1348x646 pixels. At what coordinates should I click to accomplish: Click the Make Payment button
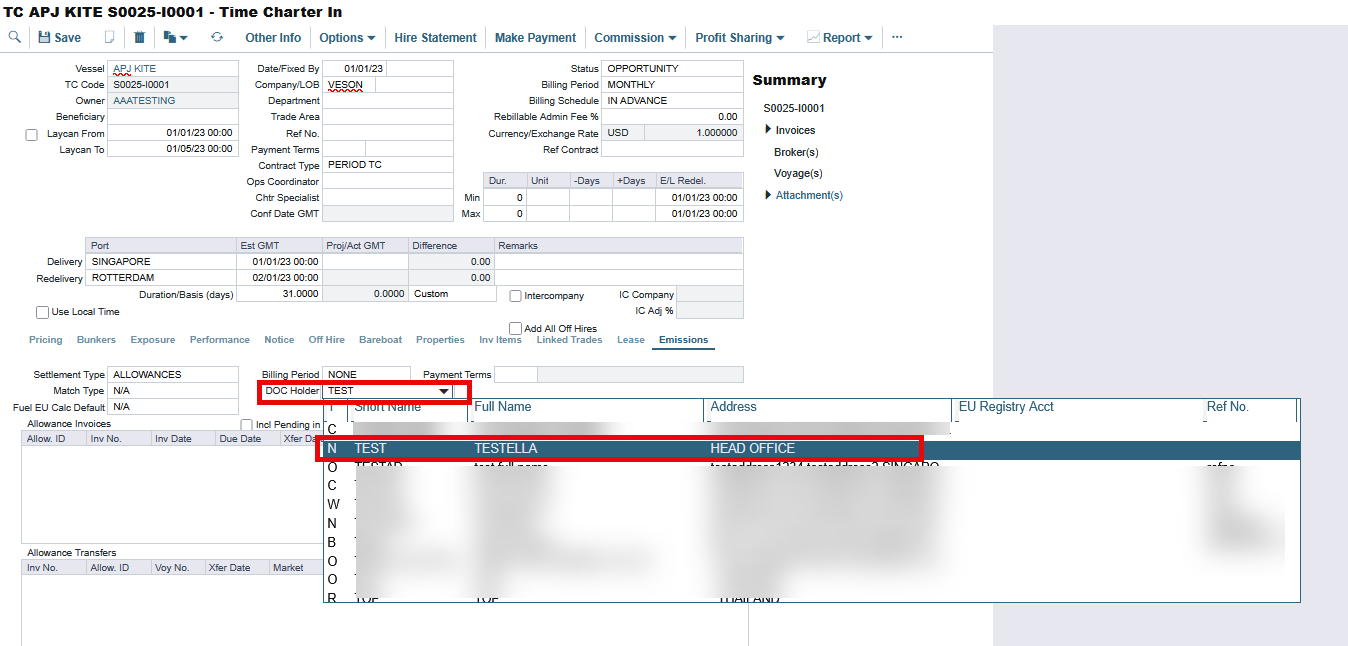click(x=535, y=37)
